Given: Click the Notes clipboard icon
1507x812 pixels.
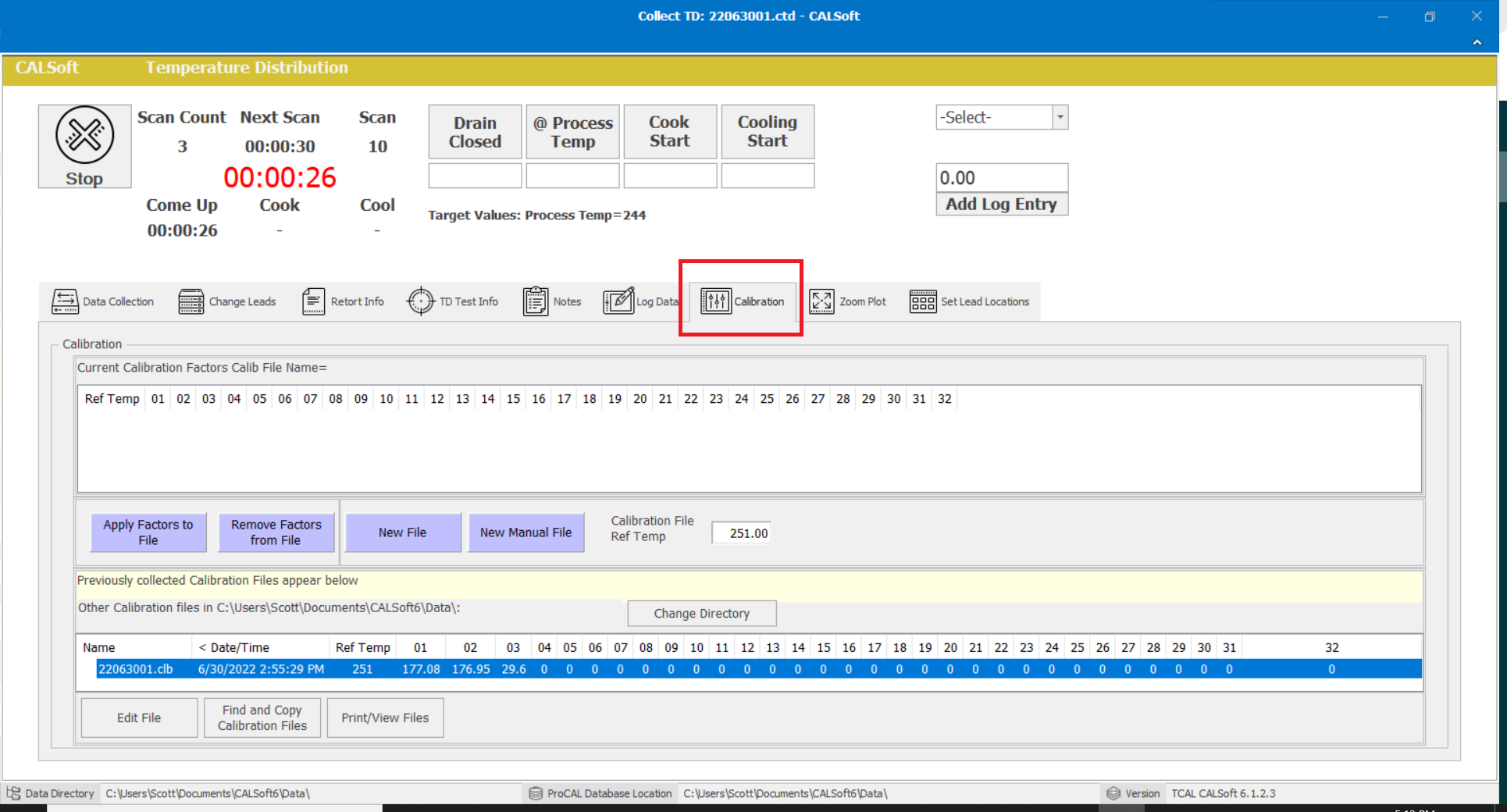Looking at the screenshot, I should point(536,301).
